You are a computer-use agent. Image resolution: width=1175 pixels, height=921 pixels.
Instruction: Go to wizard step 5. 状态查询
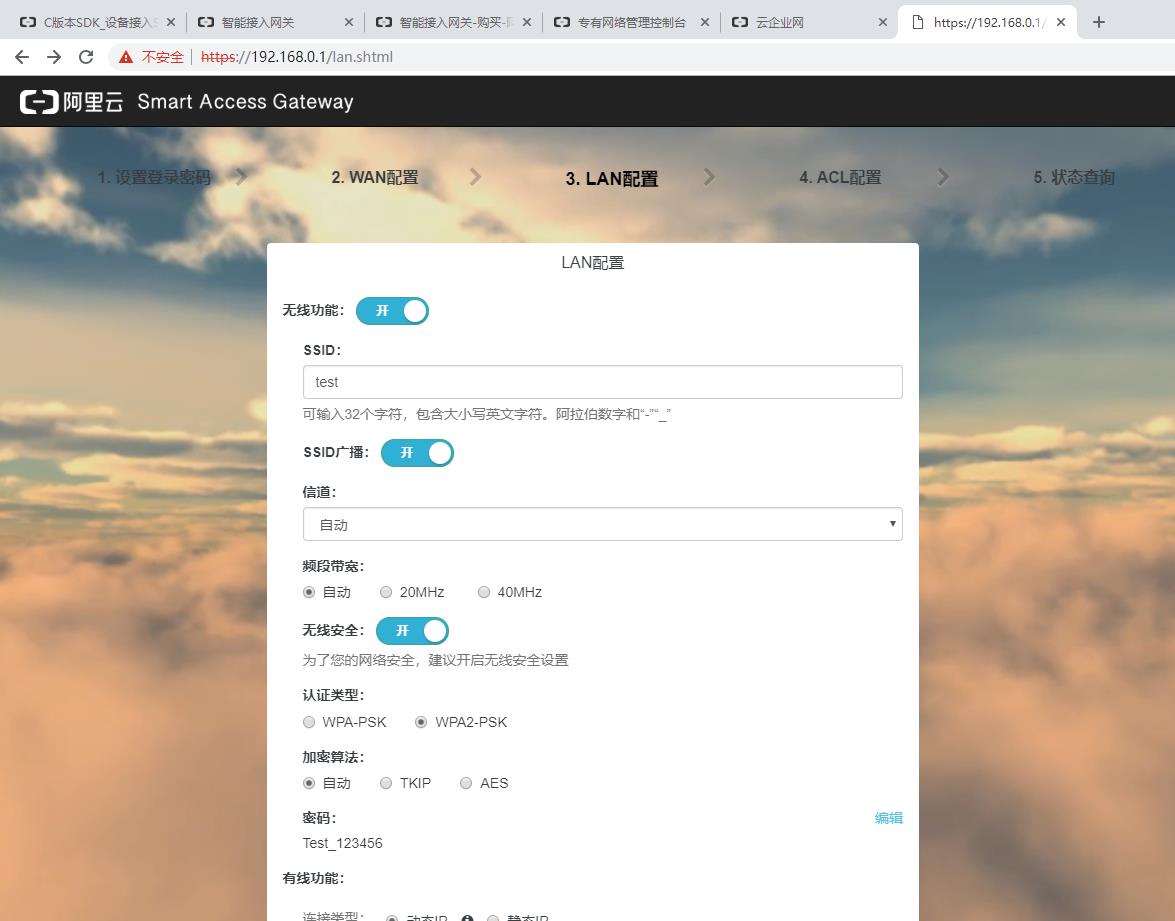pyautogui.click(x=1074, y=178)
